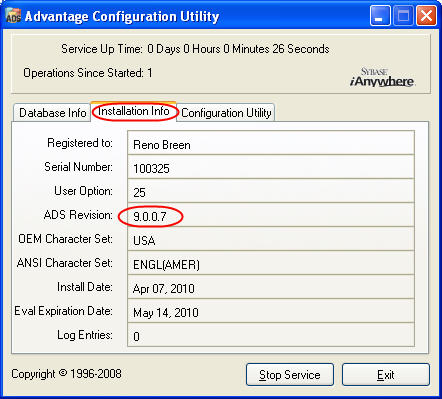Click the 'User Option:' label
Image resolution: width=442 pixels, height=399 pixels.
click(83, 191)
